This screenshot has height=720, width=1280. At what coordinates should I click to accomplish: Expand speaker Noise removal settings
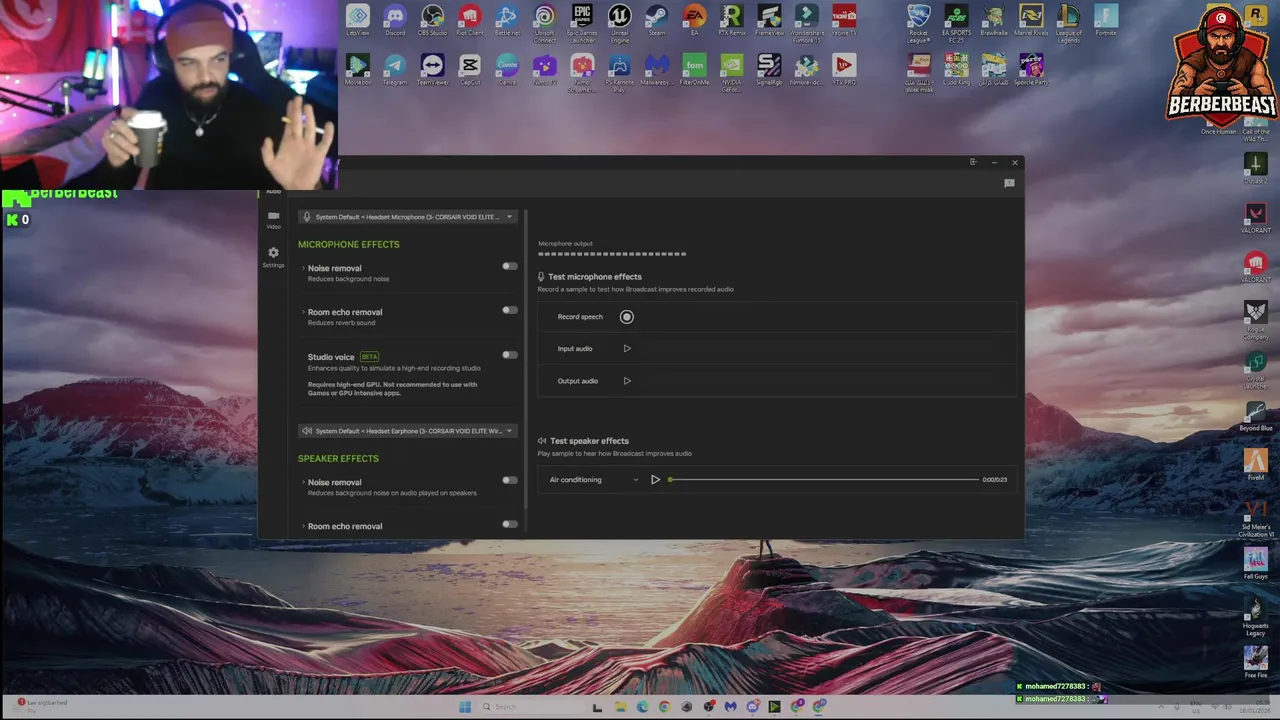click(303, 481)
